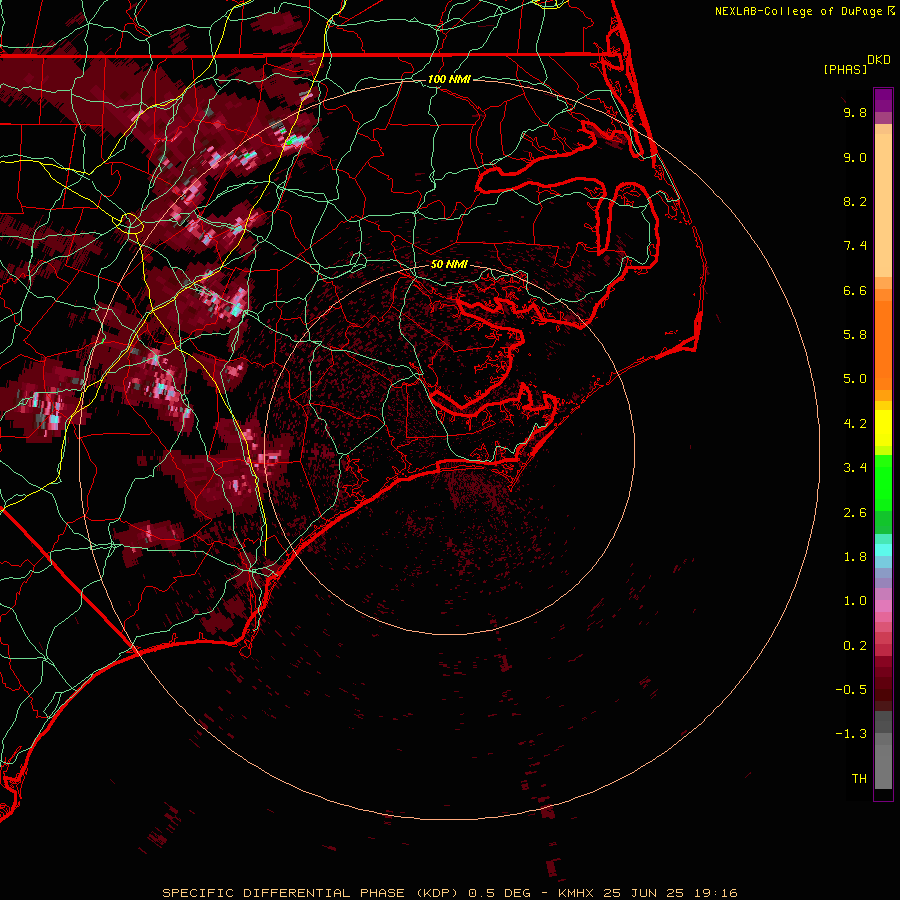
Task: Click the 5.0 value on the scale
Action: tap(855, 379)
